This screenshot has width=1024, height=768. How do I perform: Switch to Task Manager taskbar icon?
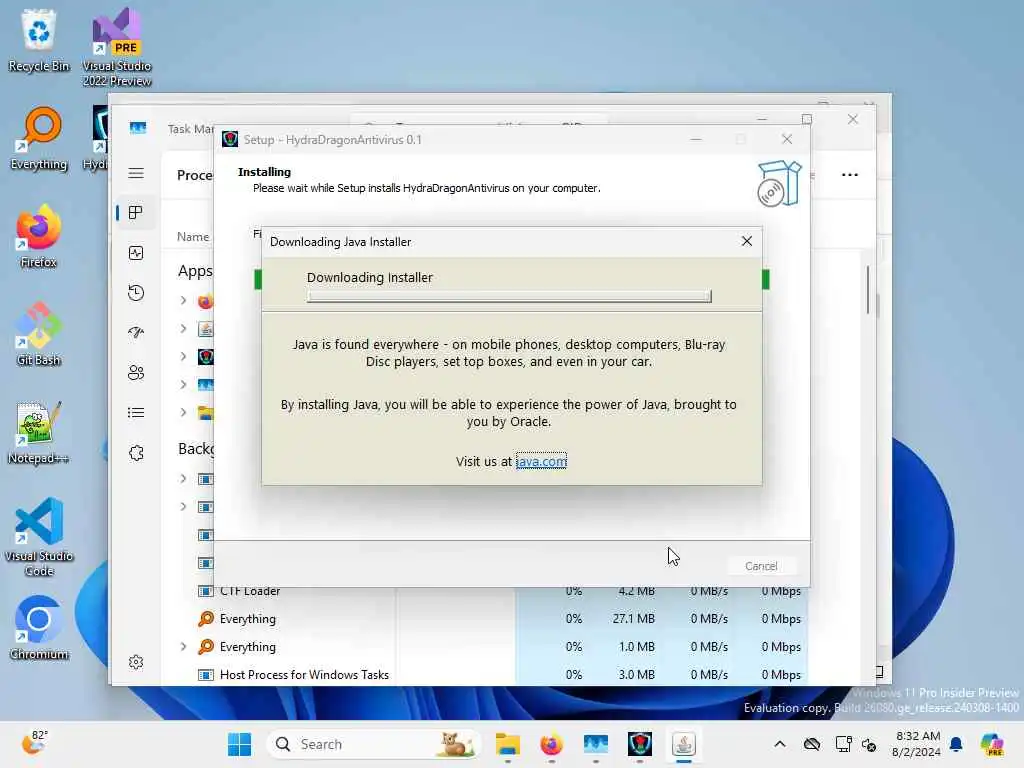(596, 744)
